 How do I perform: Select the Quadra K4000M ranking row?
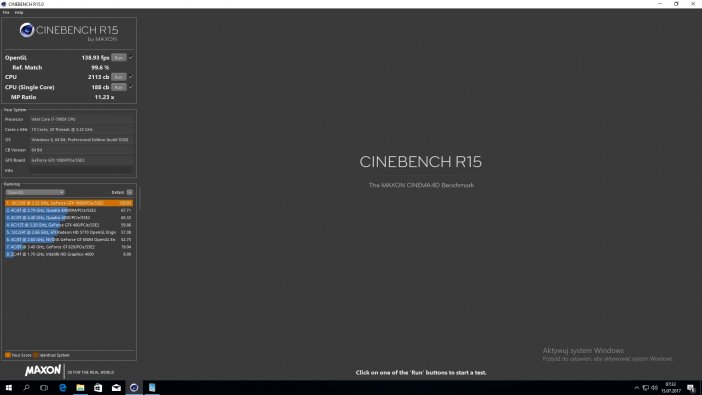point(69,210)
